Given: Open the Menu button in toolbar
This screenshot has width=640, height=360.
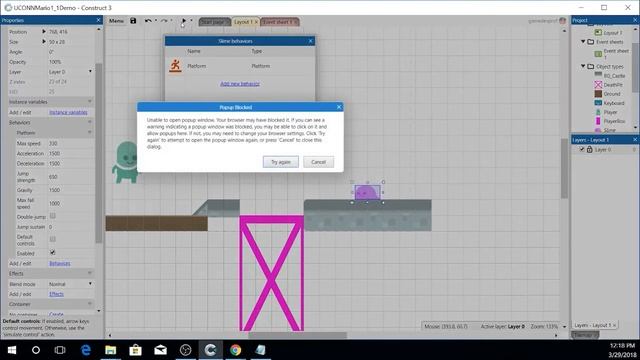Looking at the screenshot, I should [116, 21].
